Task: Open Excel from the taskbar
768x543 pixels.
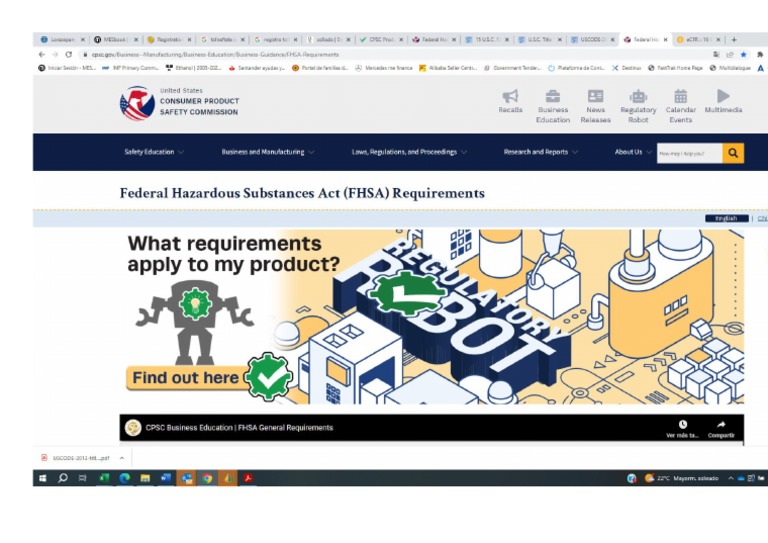Action: tap(104, 478)
